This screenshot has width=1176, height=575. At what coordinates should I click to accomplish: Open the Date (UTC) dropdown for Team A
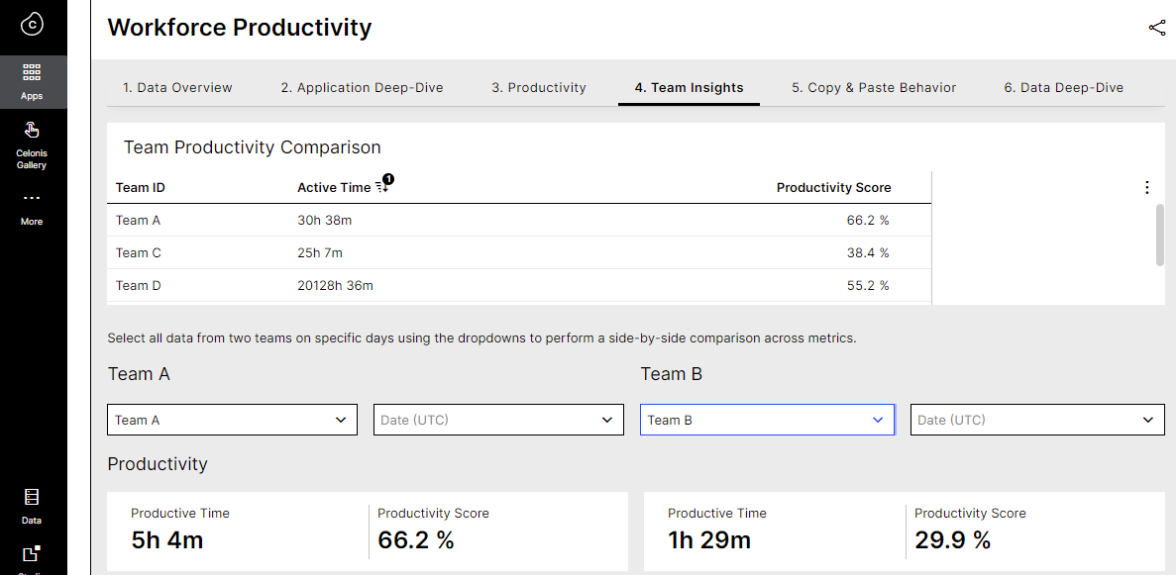point(499,420)
